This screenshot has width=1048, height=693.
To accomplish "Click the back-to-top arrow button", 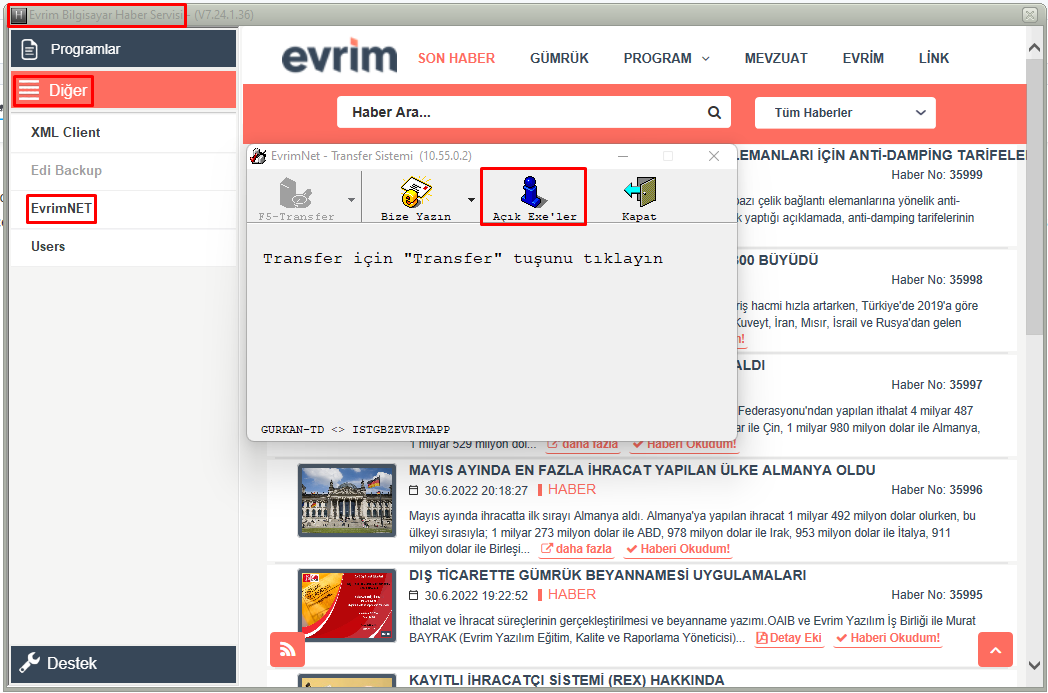I will click(995, 650).
